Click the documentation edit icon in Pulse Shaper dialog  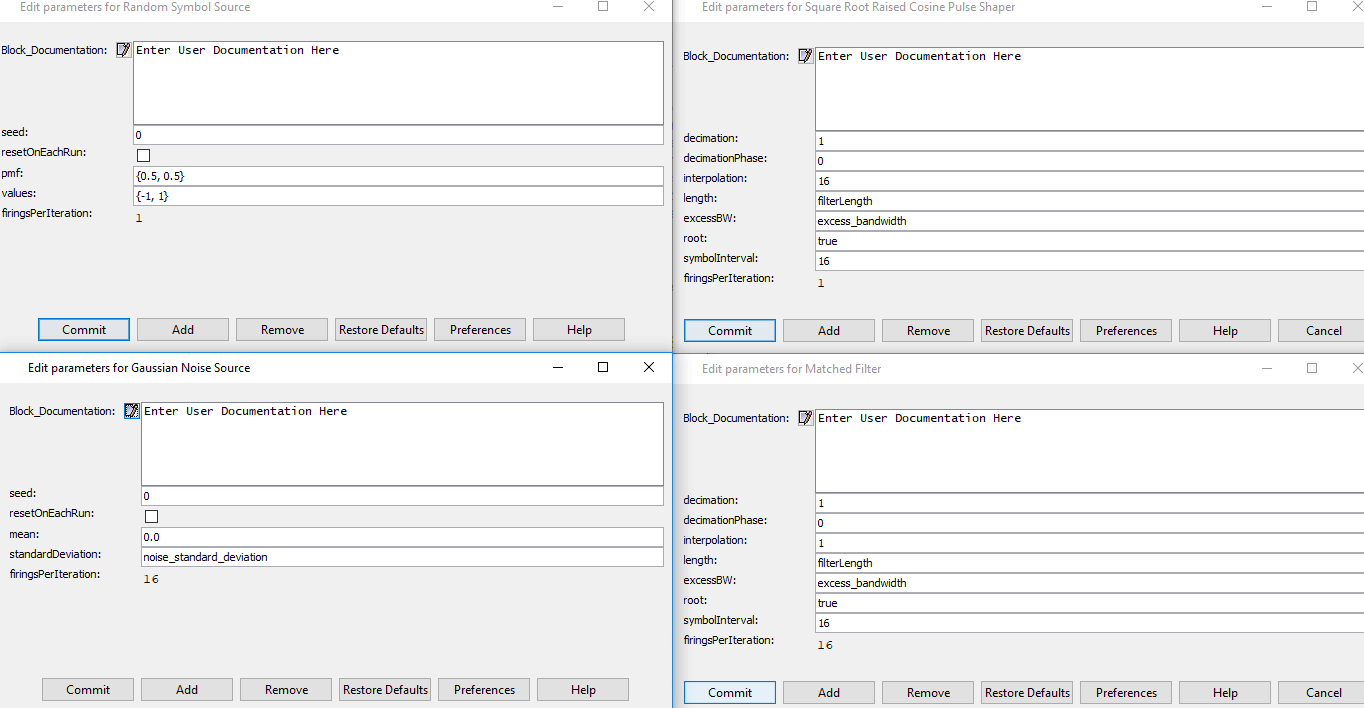806,56
